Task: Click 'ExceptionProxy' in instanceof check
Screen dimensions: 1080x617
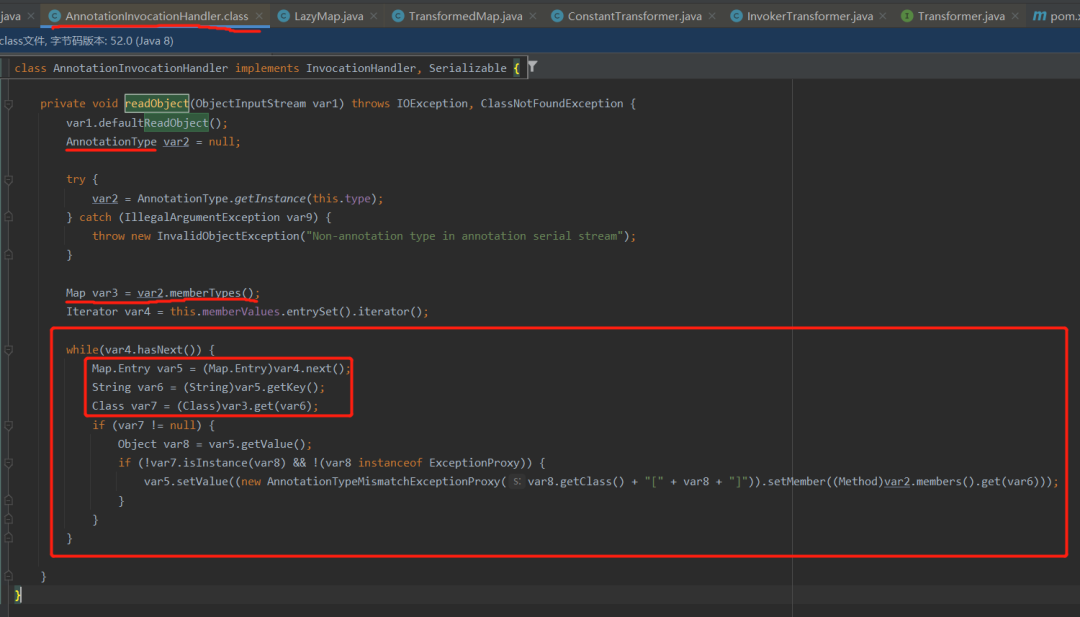Action: pyautogui.click(x=475, y=463)
